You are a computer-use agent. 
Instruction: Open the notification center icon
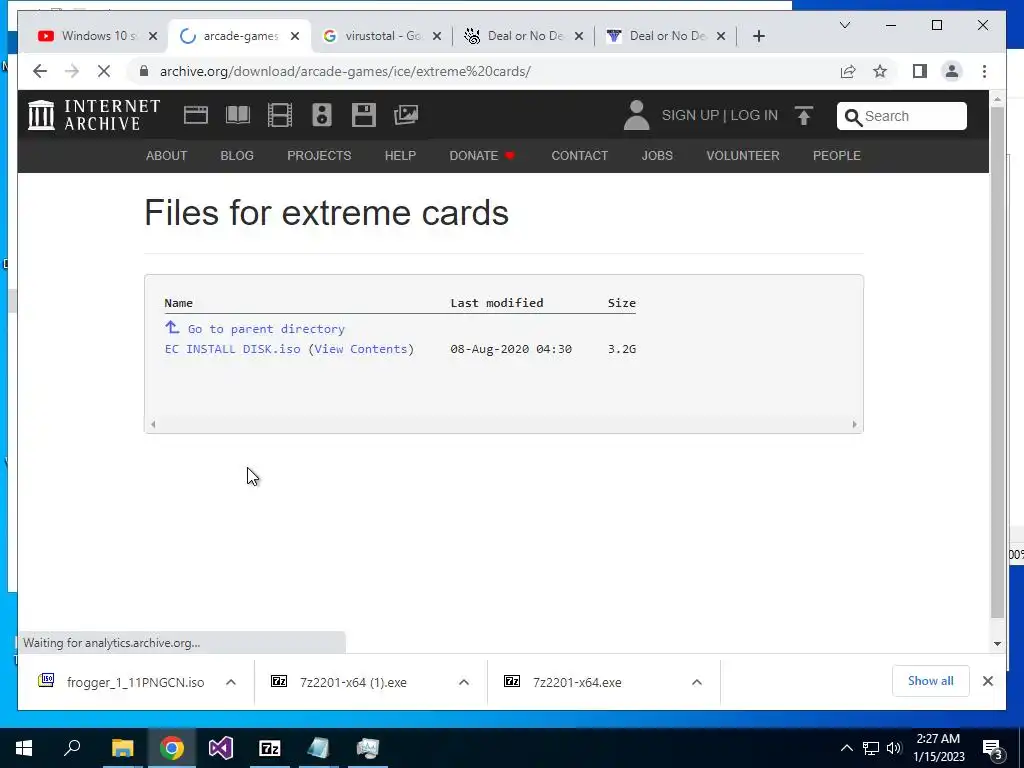(x=992, y=748)
